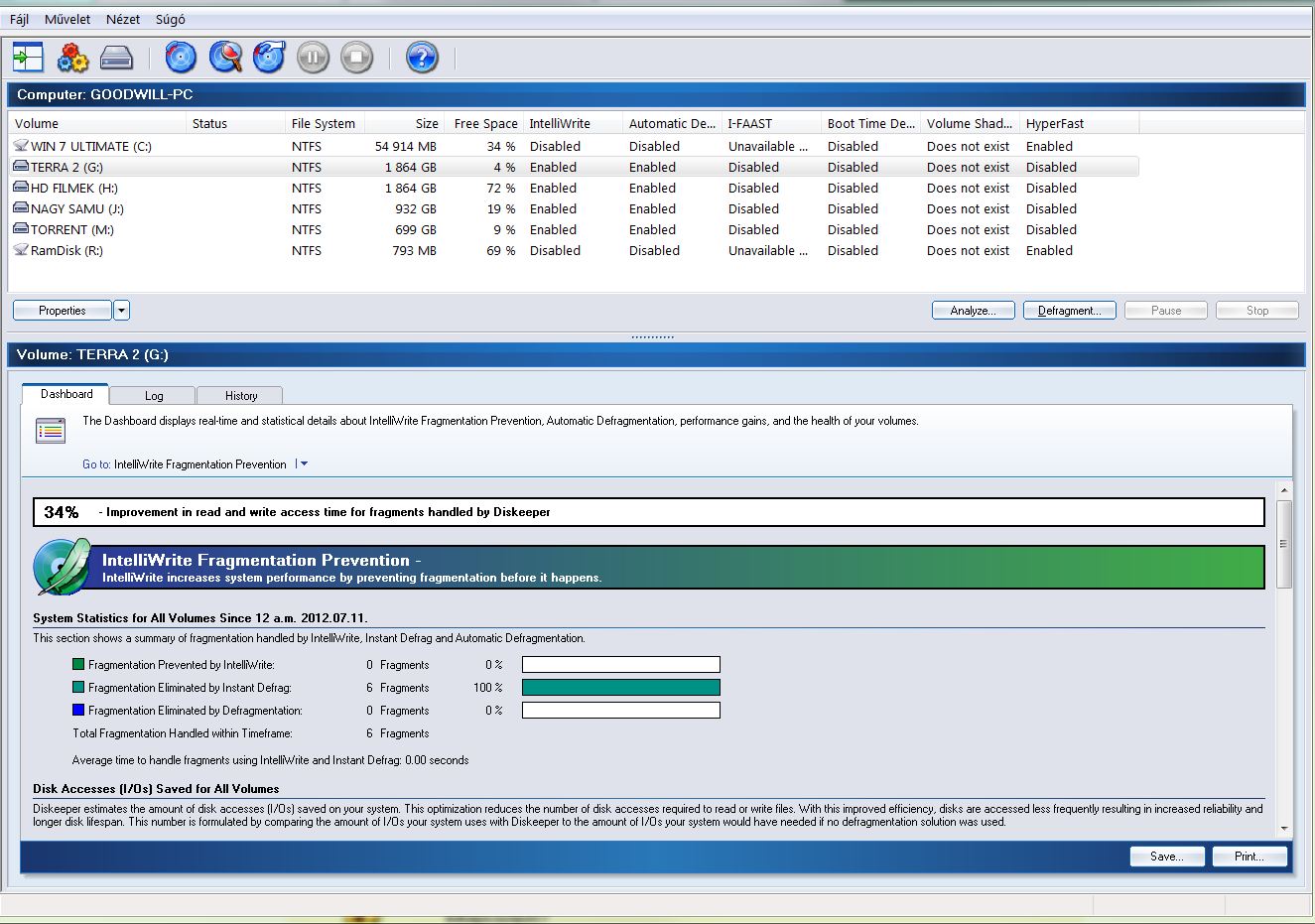Open the Go to section dropdown arrow
The width and height of the screenshot is (1315, 924).
pos(304,463)
